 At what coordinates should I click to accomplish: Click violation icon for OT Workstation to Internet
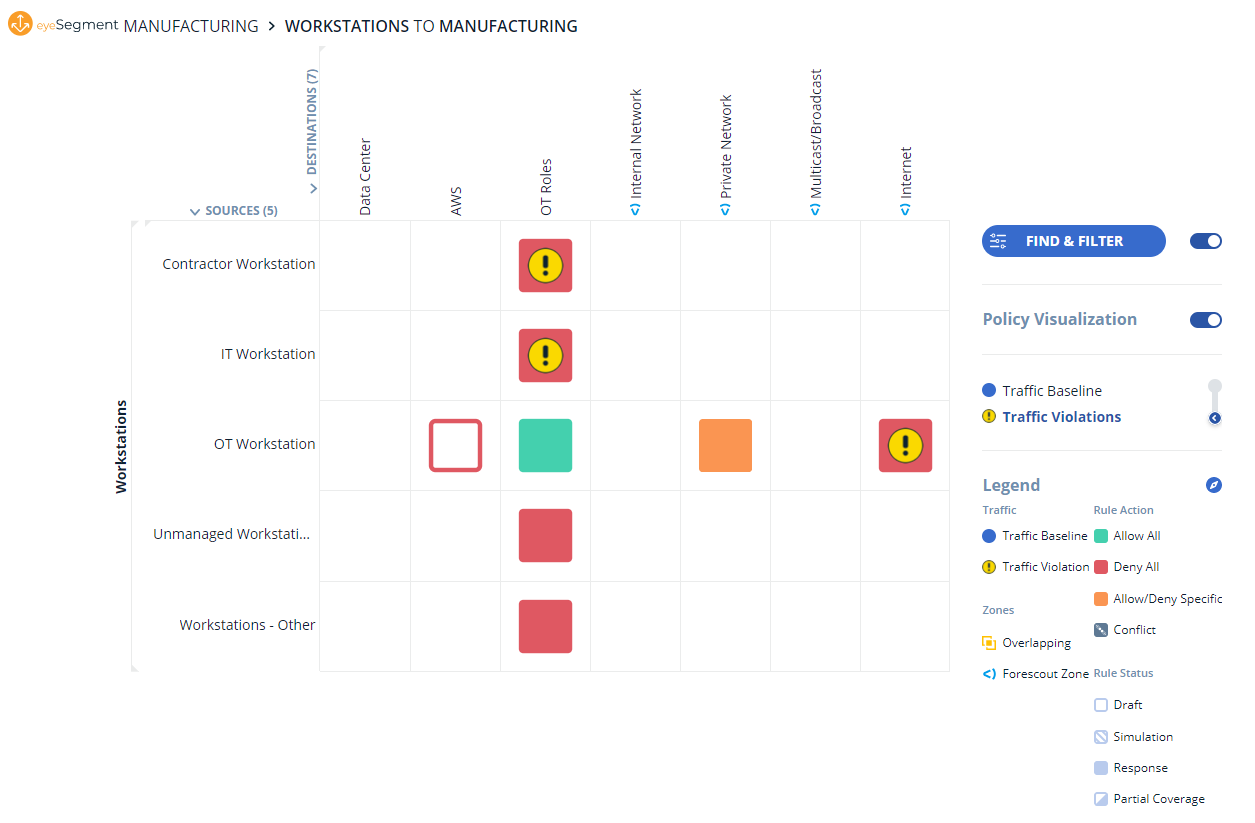point(905,445)
